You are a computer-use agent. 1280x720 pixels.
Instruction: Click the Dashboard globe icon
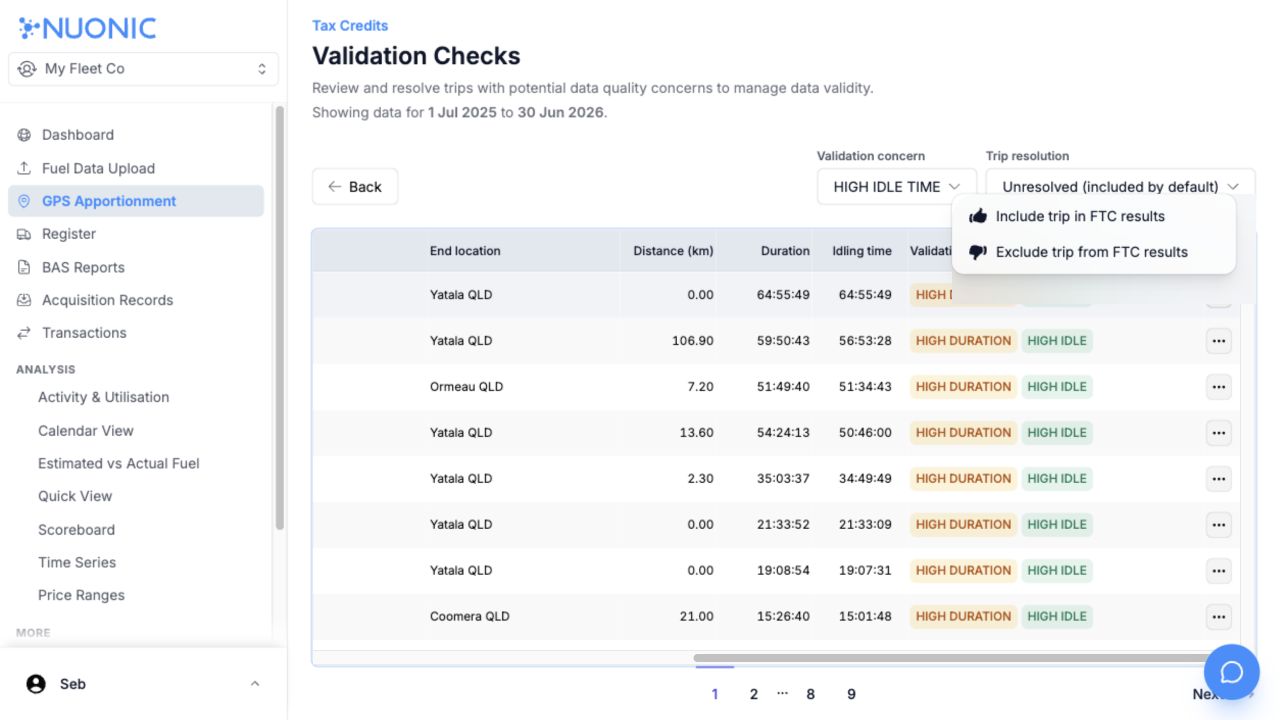click(x=24, y=135)
